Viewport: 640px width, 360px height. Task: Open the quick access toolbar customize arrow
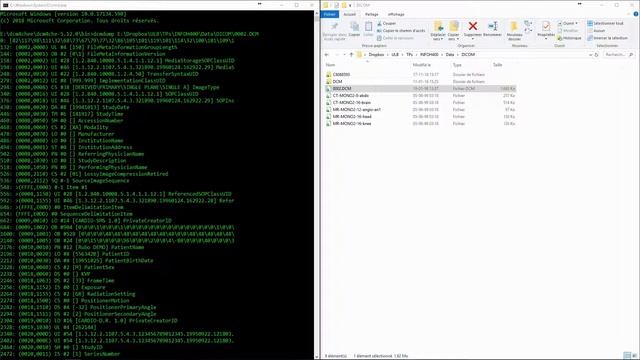[350, 5]
